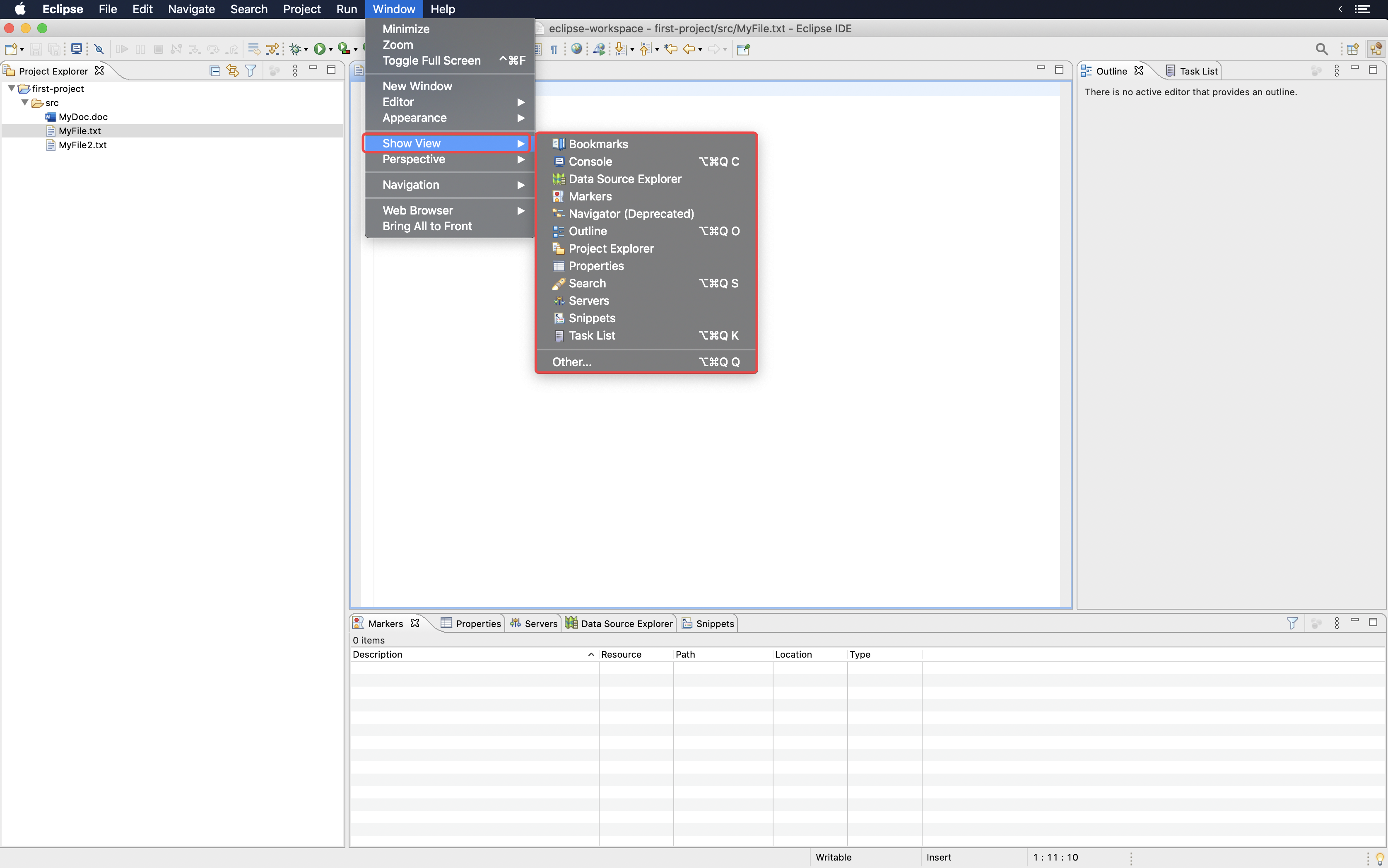1388x868 pixels.
Task: Click the Open Web Browser globe icon
Action: [576, 49]
